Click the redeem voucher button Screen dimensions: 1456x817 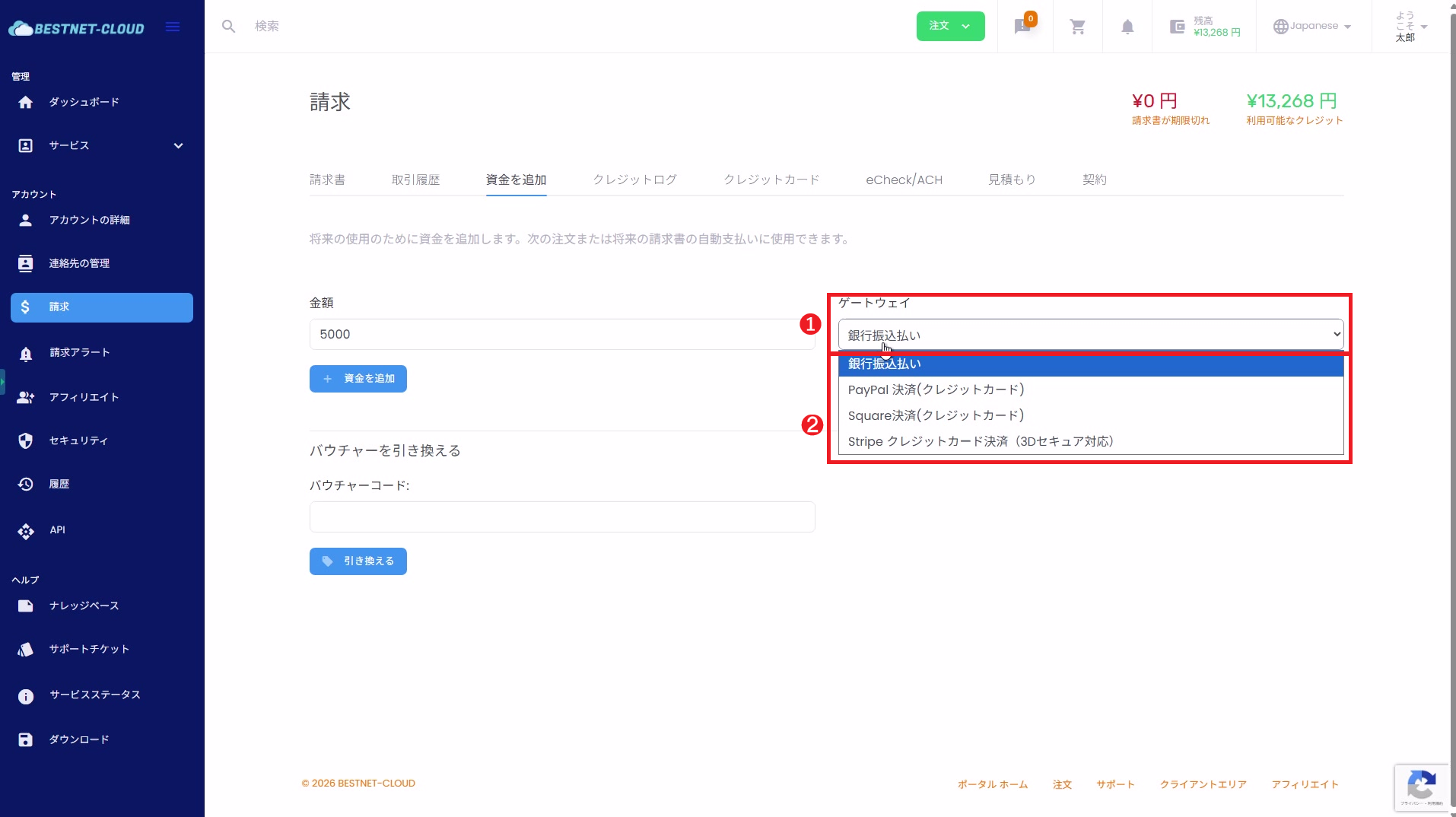click(358, 561)
